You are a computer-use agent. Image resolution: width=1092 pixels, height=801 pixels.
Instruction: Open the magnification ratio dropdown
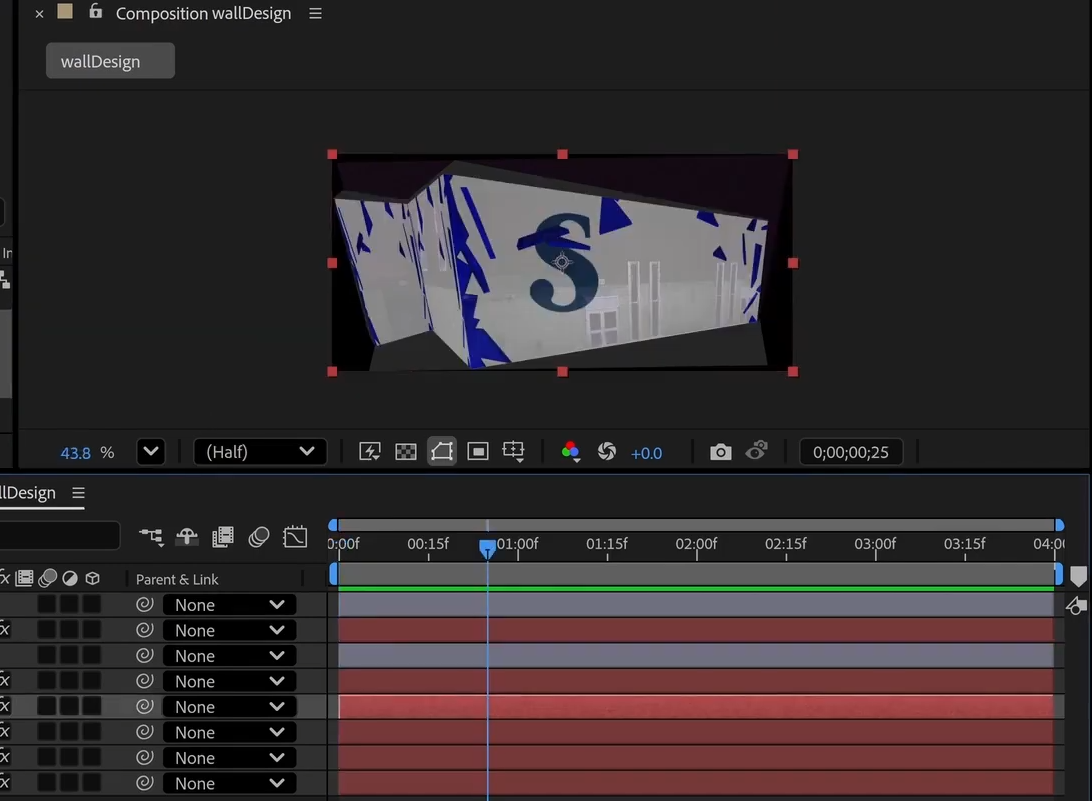tap(150, 451)
